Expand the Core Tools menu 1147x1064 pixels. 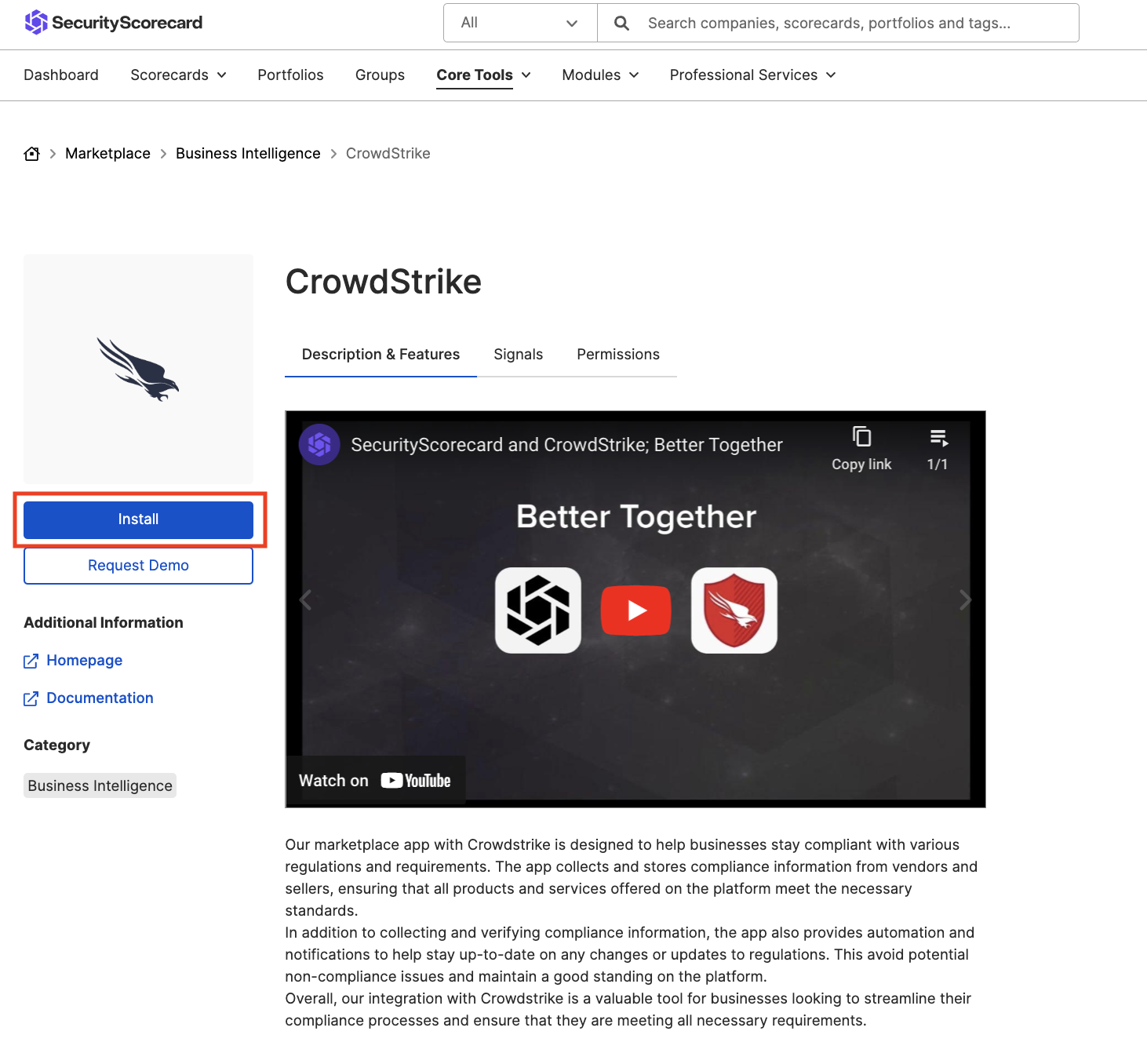tap(483, 75)
